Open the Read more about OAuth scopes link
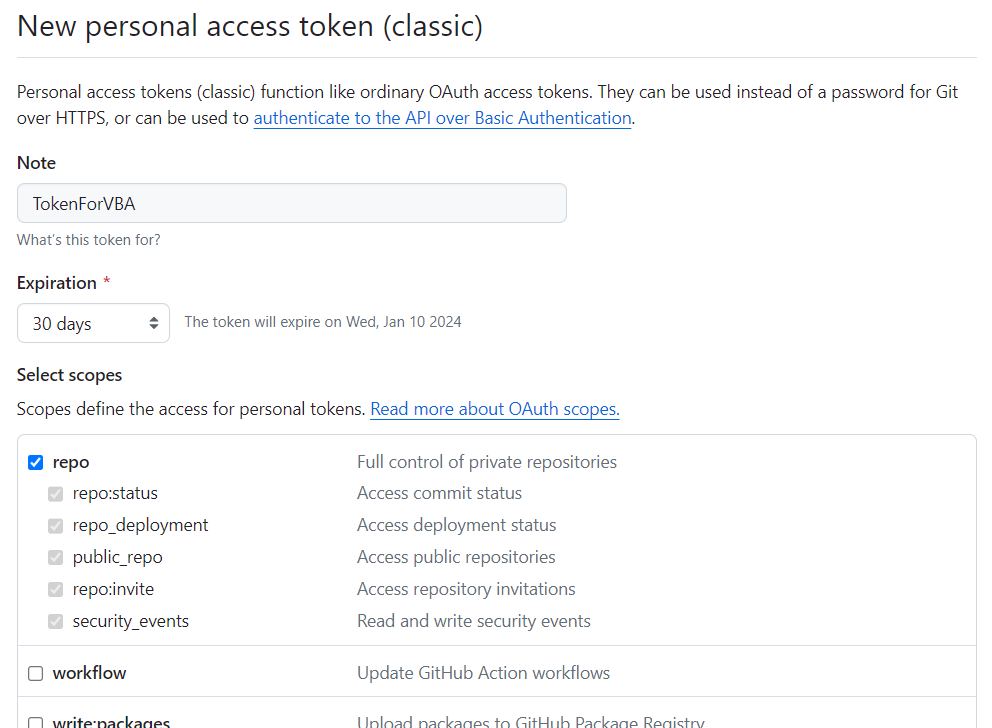Image resolution: width=992 pixels, height=728 pixels. coord(494,409)
